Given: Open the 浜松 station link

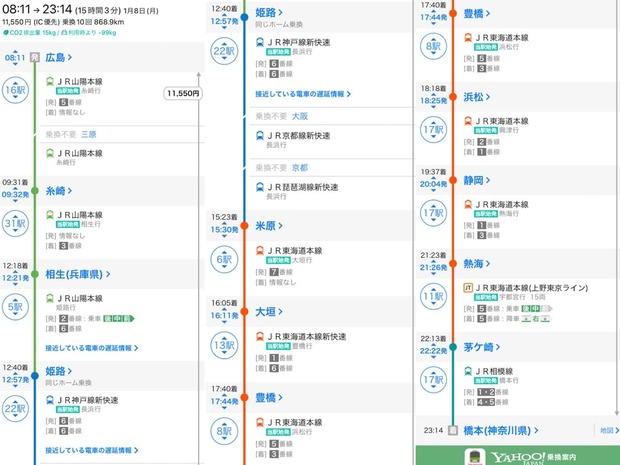Looking at the screenshot, I should pos(477,97).
